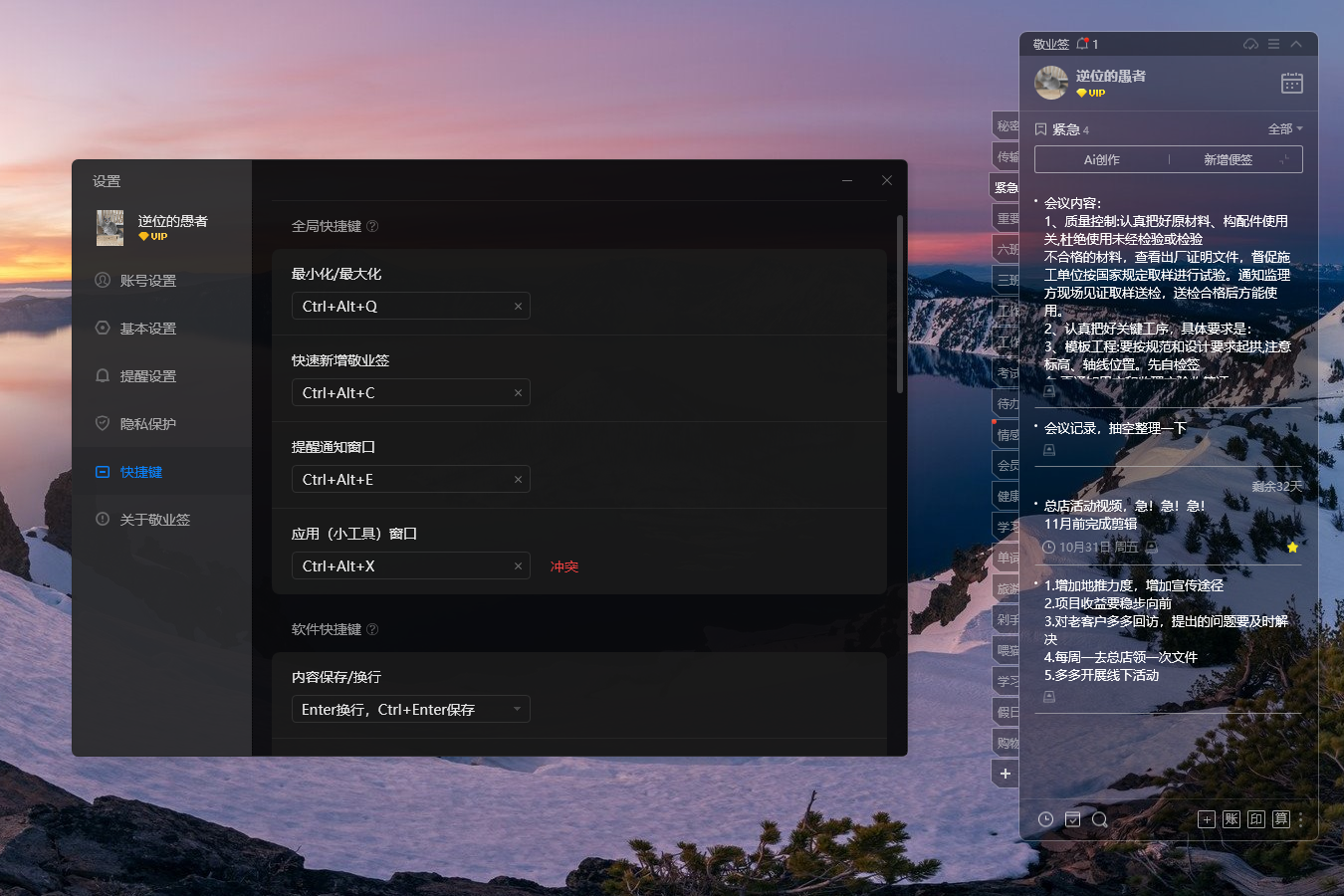Screen dimensions: 1344x896
Task: Focus the 应用(小工具)窗口 shortcut field
Action: (x=410, y=566)
